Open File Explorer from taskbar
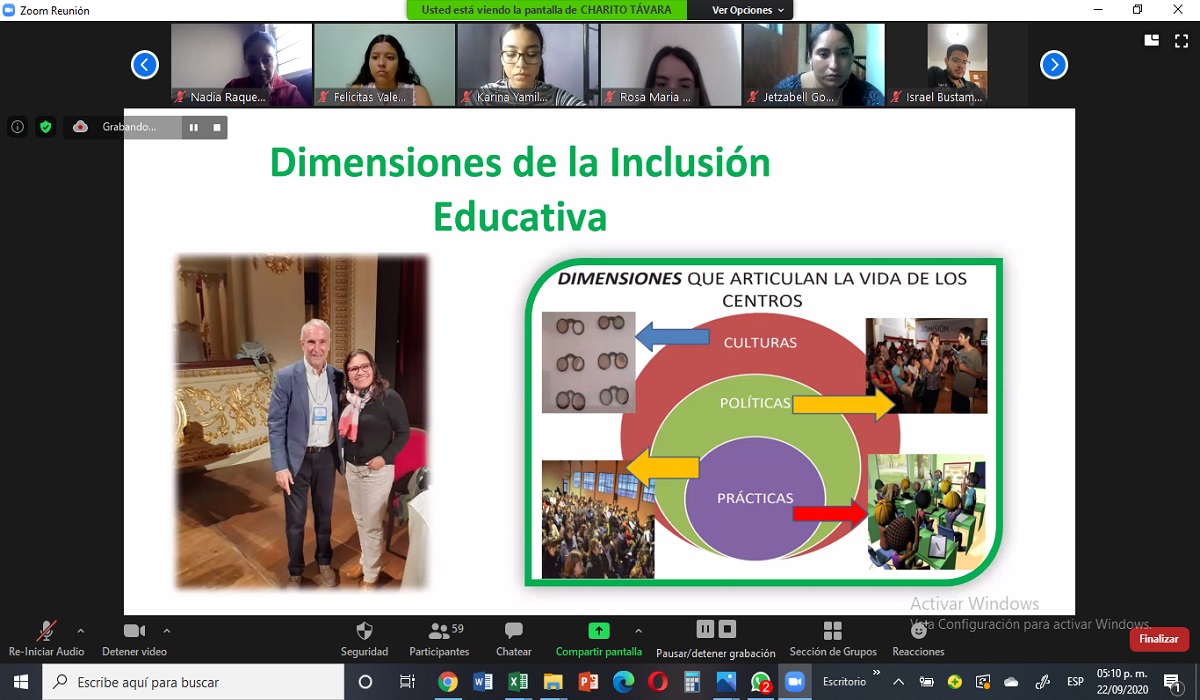 552,682
